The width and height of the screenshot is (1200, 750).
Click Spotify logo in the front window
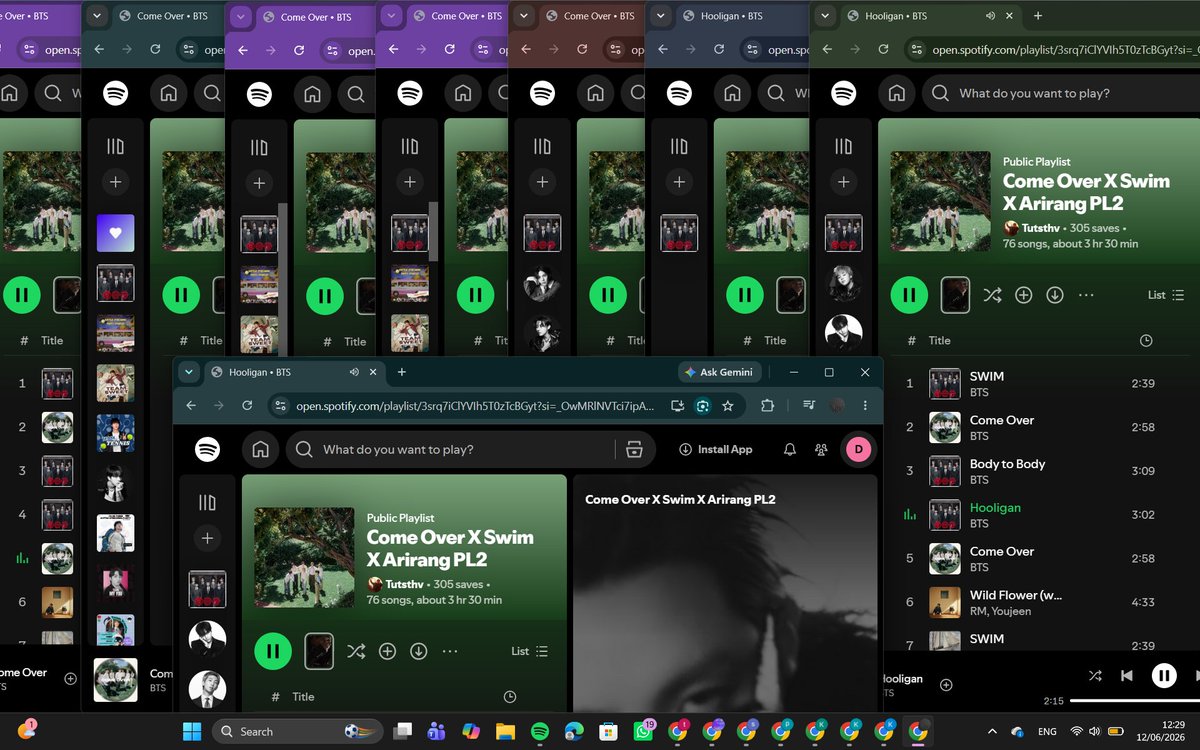click(x=207, y=449)
